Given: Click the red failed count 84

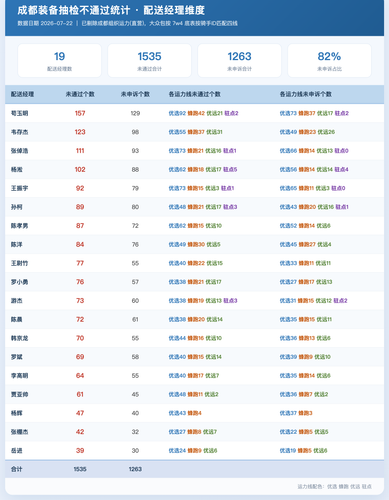Looking at the screenshot, I should tap(80, 244).
